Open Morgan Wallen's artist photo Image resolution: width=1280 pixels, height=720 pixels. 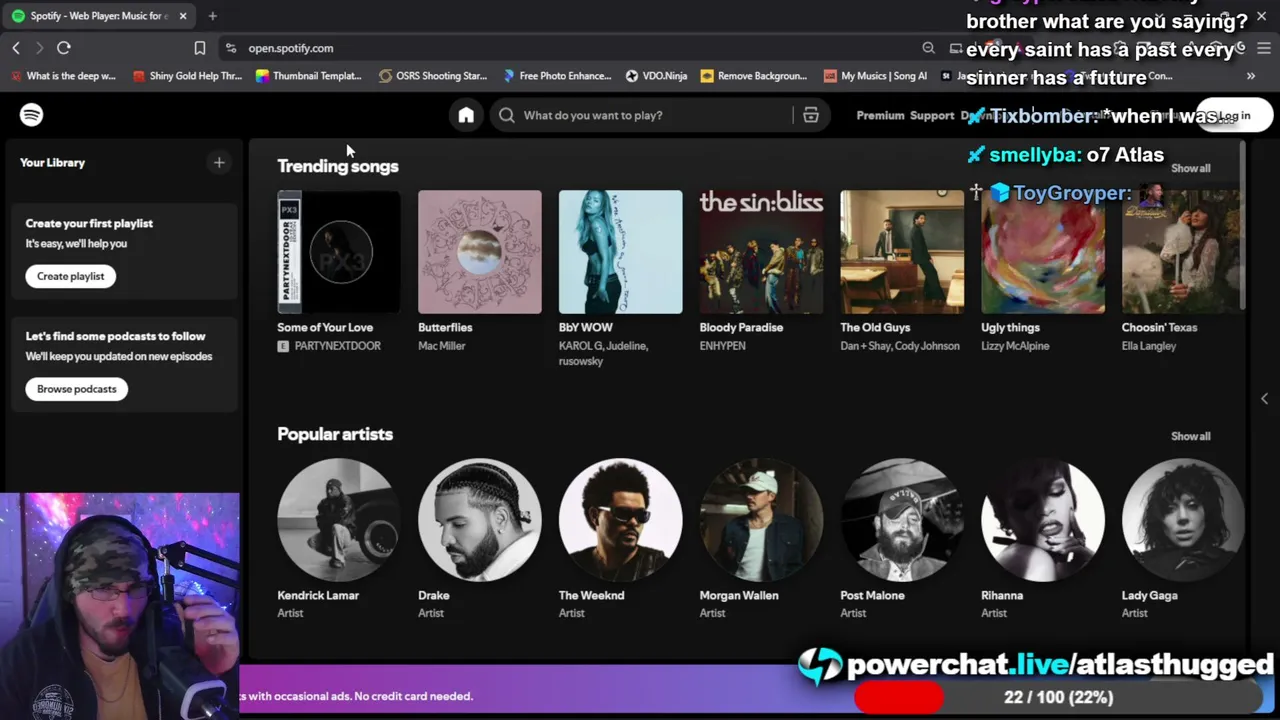pos(762,520)
